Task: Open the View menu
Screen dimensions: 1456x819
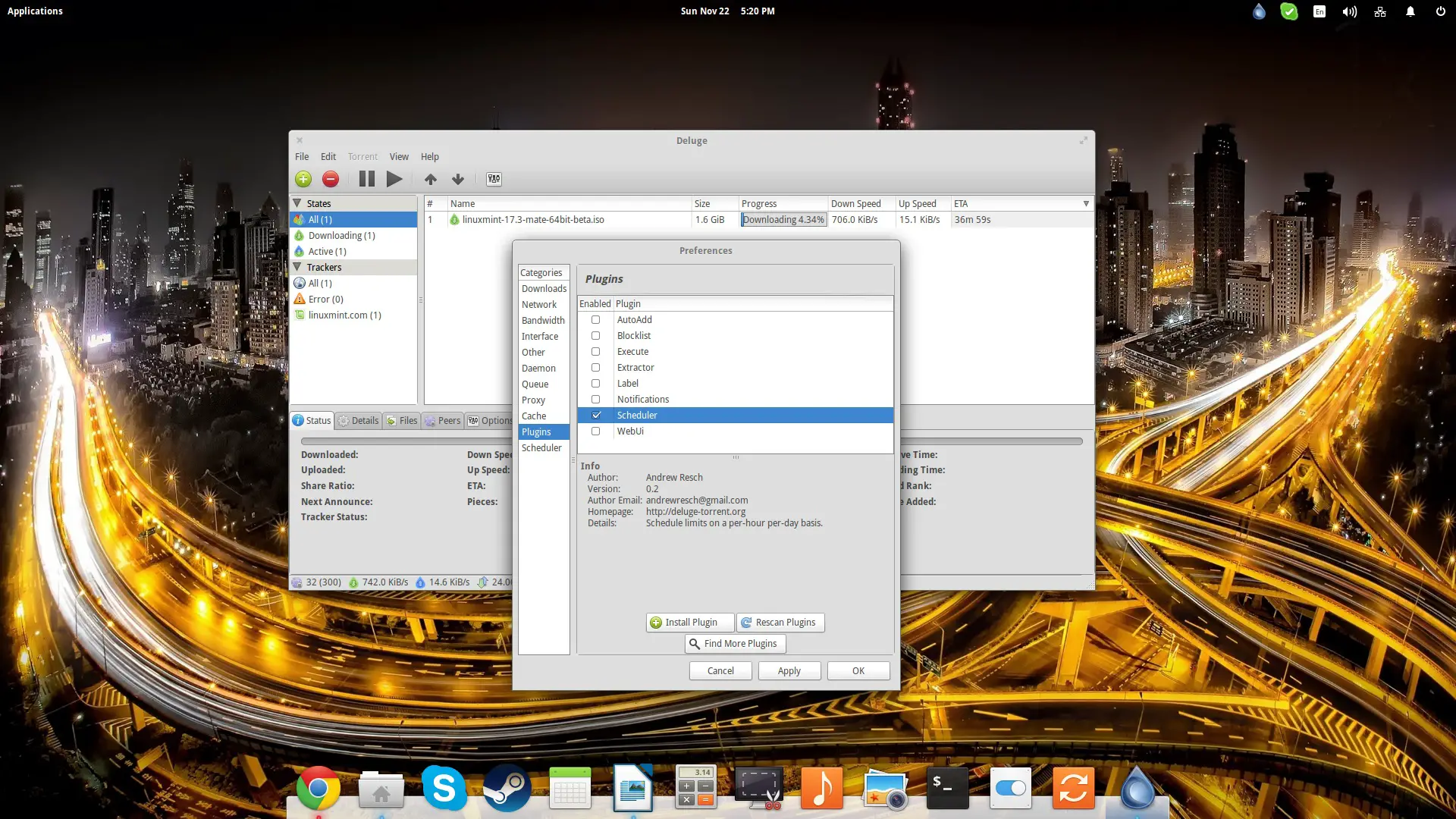Action: (x=399, y=156)
